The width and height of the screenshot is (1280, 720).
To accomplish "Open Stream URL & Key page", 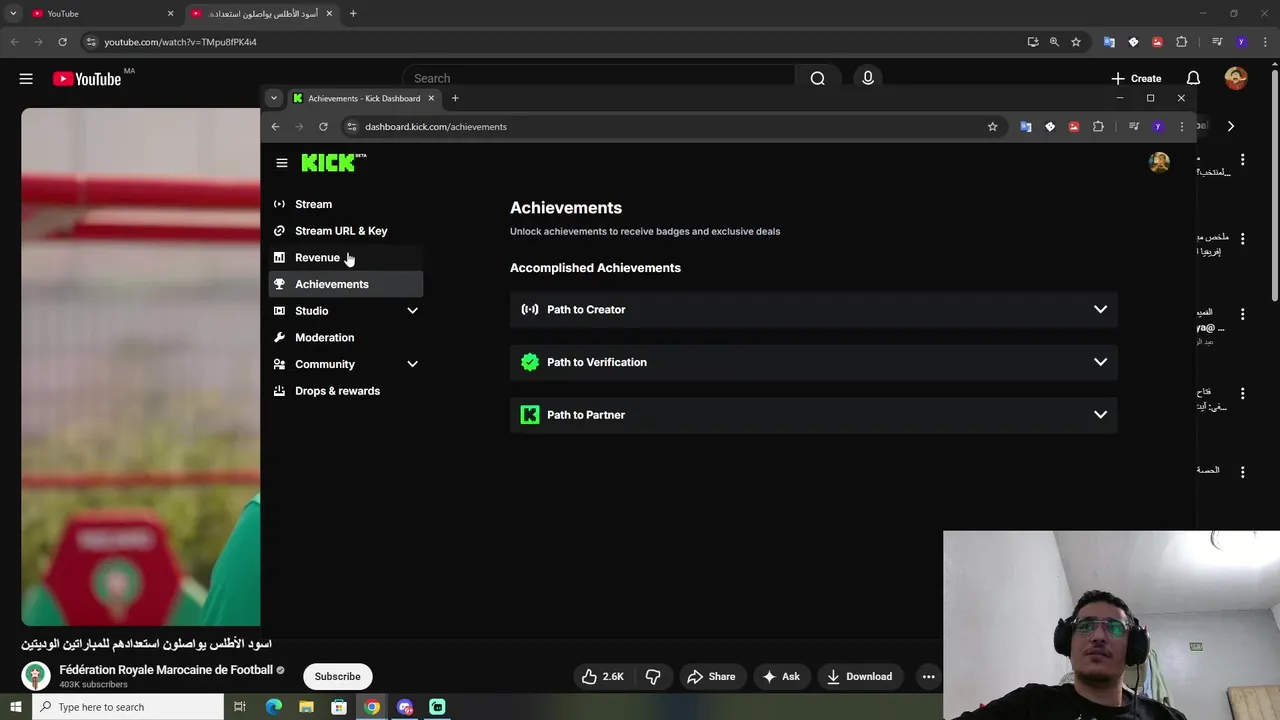I will [346, 231].
